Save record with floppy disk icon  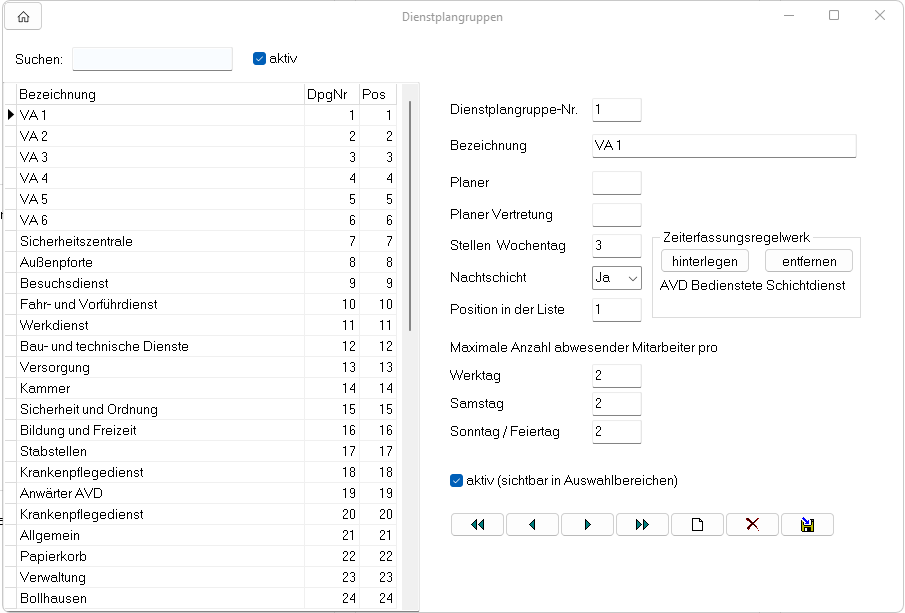[807, 524]
